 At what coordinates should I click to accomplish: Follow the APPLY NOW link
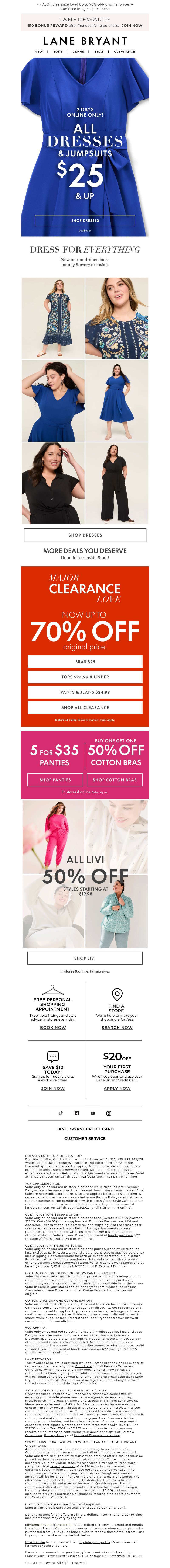[x=117, y=1088]
